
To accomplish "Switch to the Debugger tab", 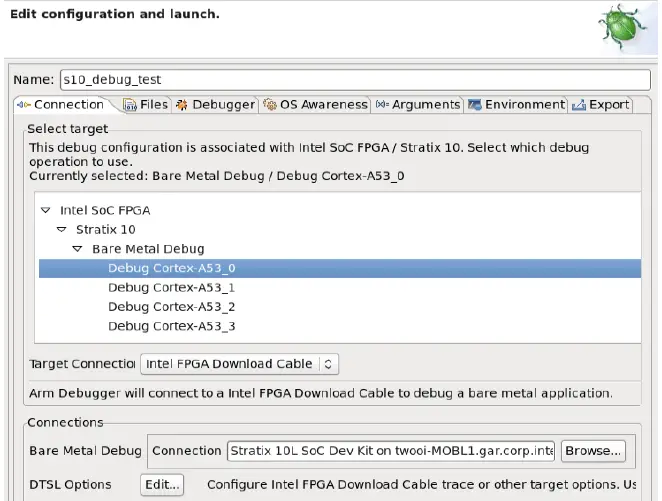I will coord(215,104).
